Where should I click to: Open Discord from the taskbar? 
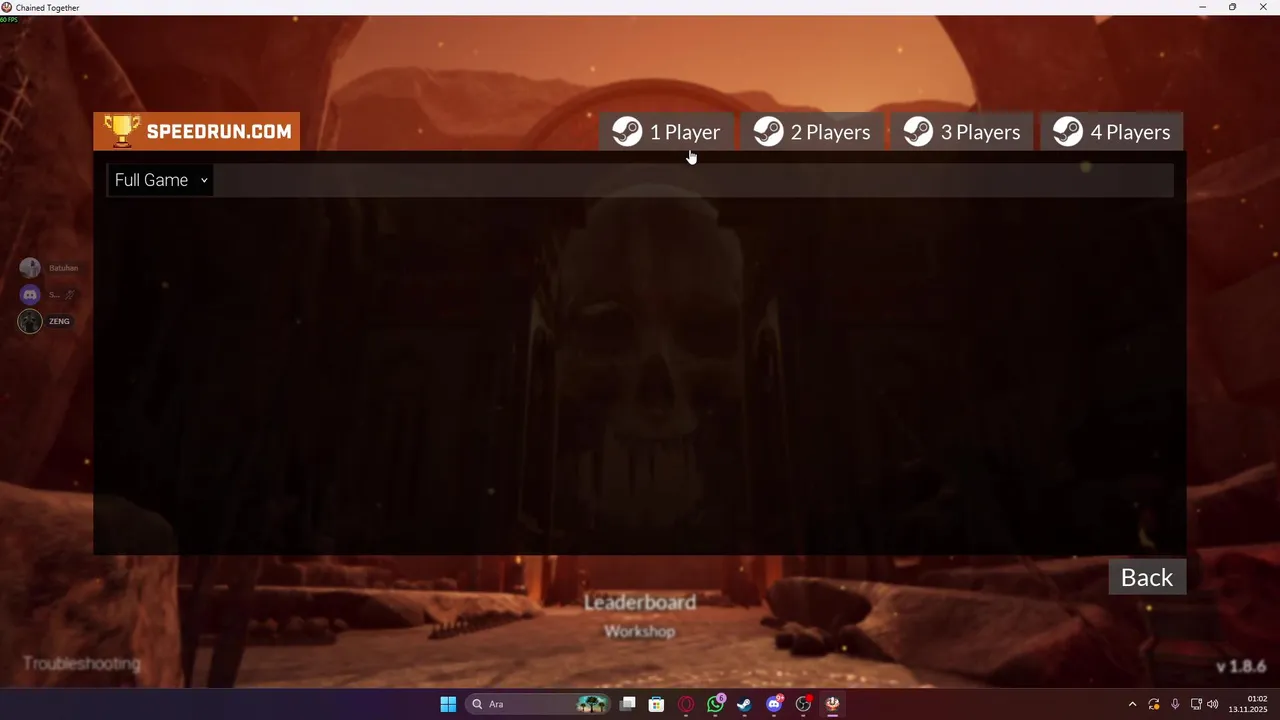tap(774, 704)
